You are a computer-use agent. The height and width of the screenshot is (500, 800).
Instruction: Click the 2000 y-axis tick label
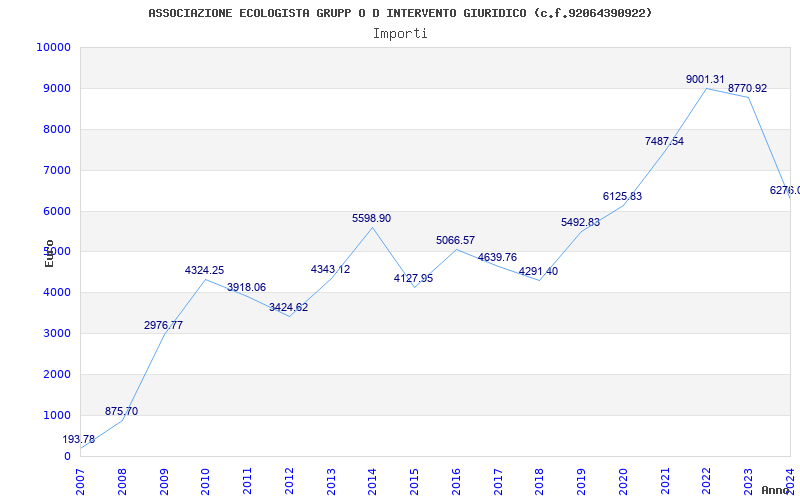pos(56,374)
